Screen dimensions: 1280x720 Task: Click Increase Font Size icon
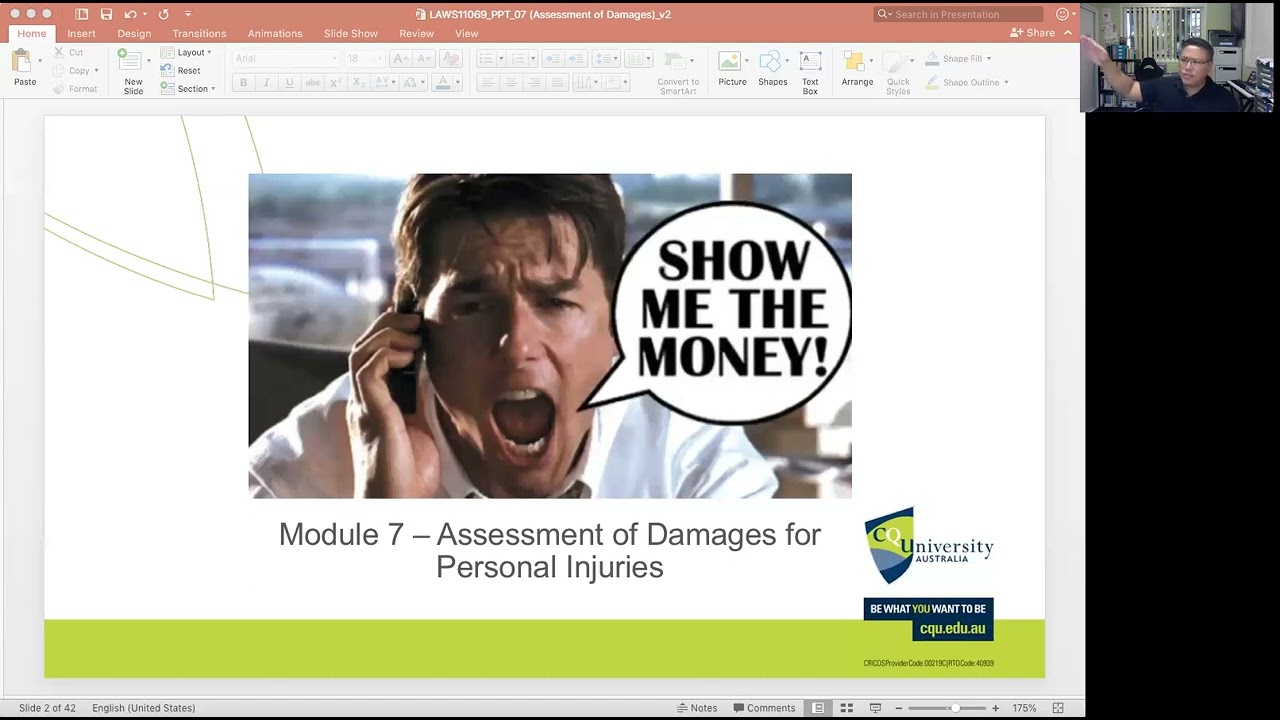[x=401, y=58]
